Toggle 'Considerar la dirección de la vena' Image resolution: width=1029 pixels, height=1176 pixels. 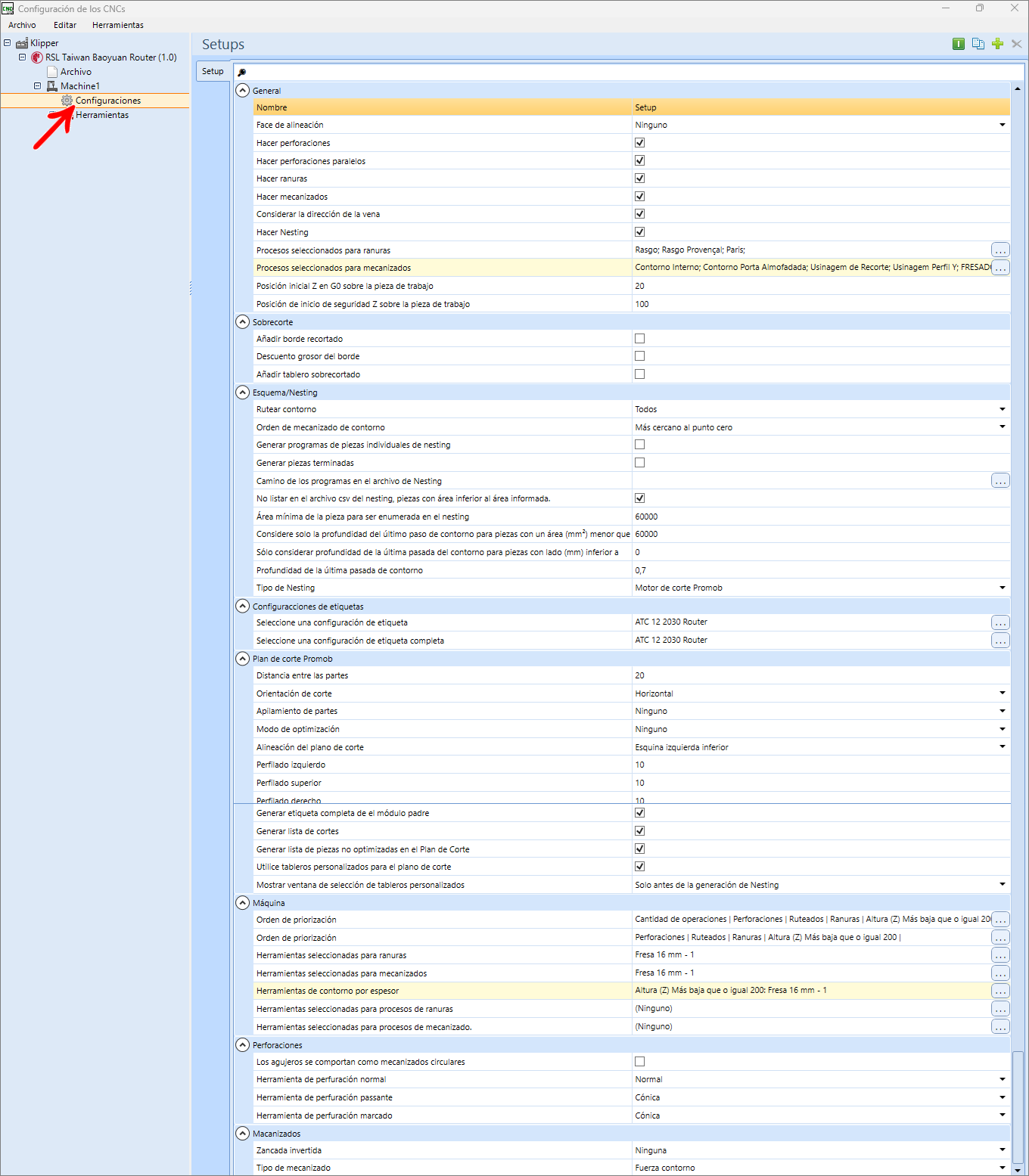(x=639, y=214)
